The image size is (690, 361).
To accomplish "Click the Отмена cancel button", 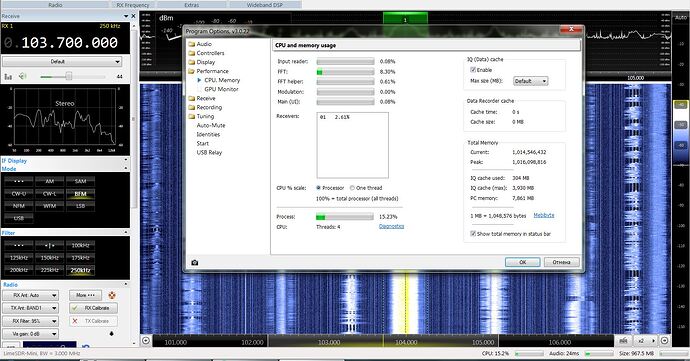I will 562,262.
